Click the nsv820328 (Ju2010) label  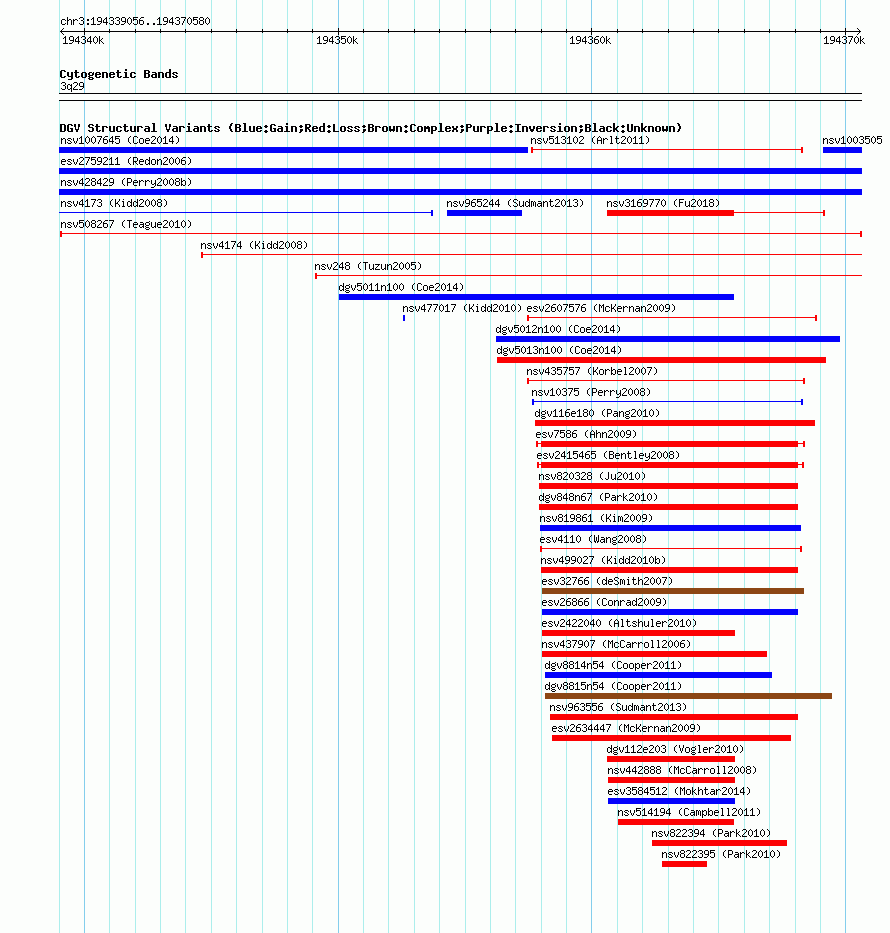click(591, 477)
